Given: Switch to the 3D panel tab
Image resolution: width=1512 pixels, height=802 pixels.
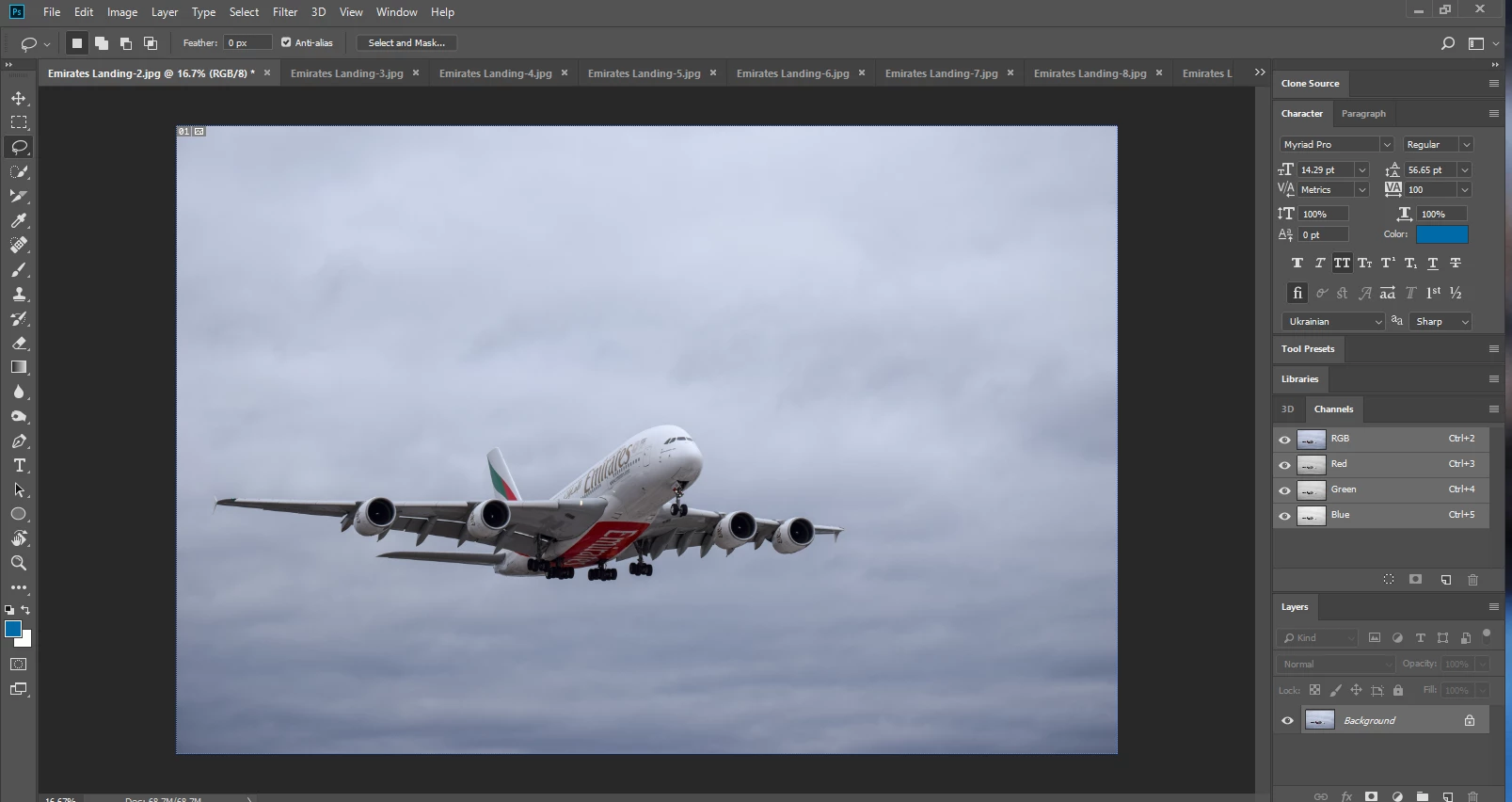Looking at the screenshot, I should (1287, 409).
